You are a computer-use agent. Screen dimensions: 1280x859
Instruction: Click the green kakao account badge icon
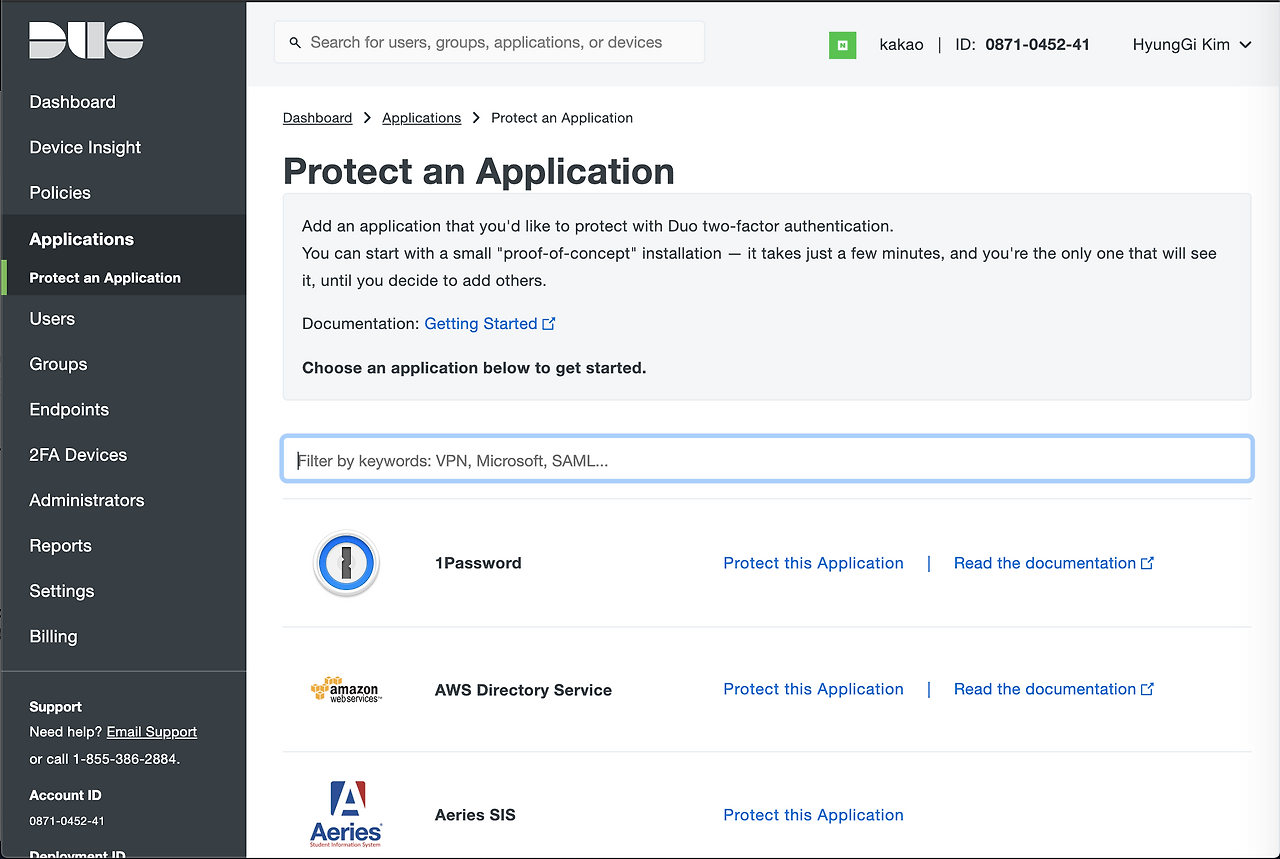coord(842,45)
